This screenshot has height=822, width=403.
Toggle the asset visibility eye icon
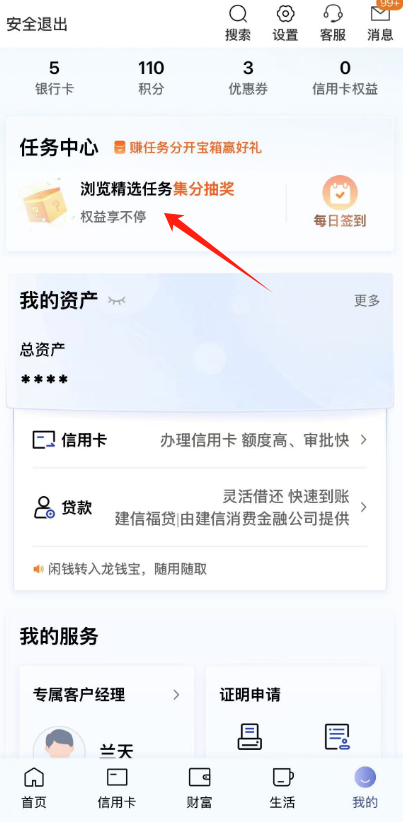click(x=116, y=300)
